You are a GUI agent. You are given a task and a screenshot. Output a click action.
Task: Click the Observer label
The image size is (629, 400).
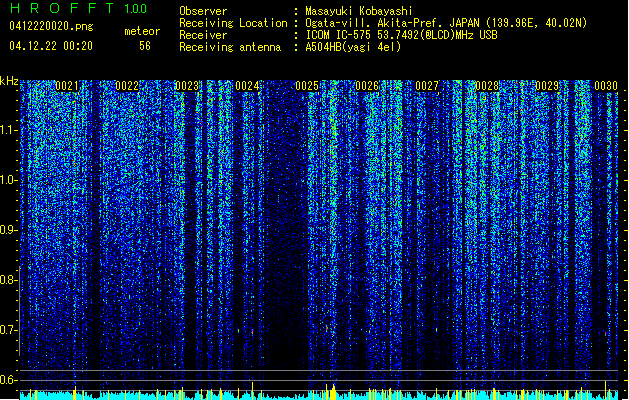(203, 11)
